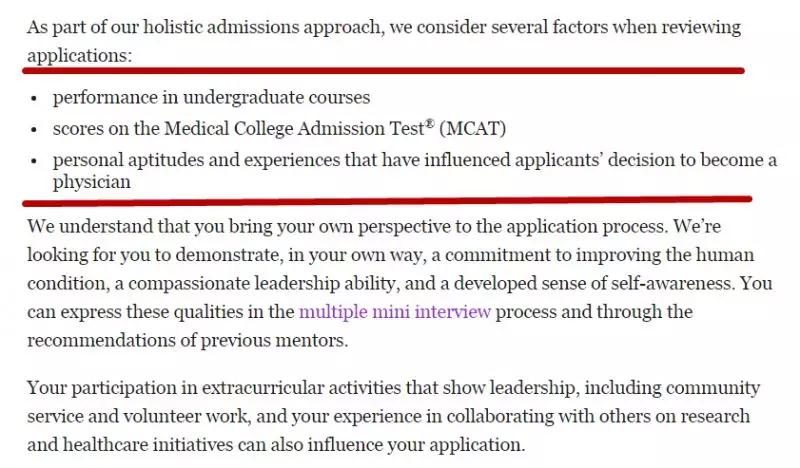Click the sentence starting 'We understand that you'
800x468 pixels.
coord(347,226)
